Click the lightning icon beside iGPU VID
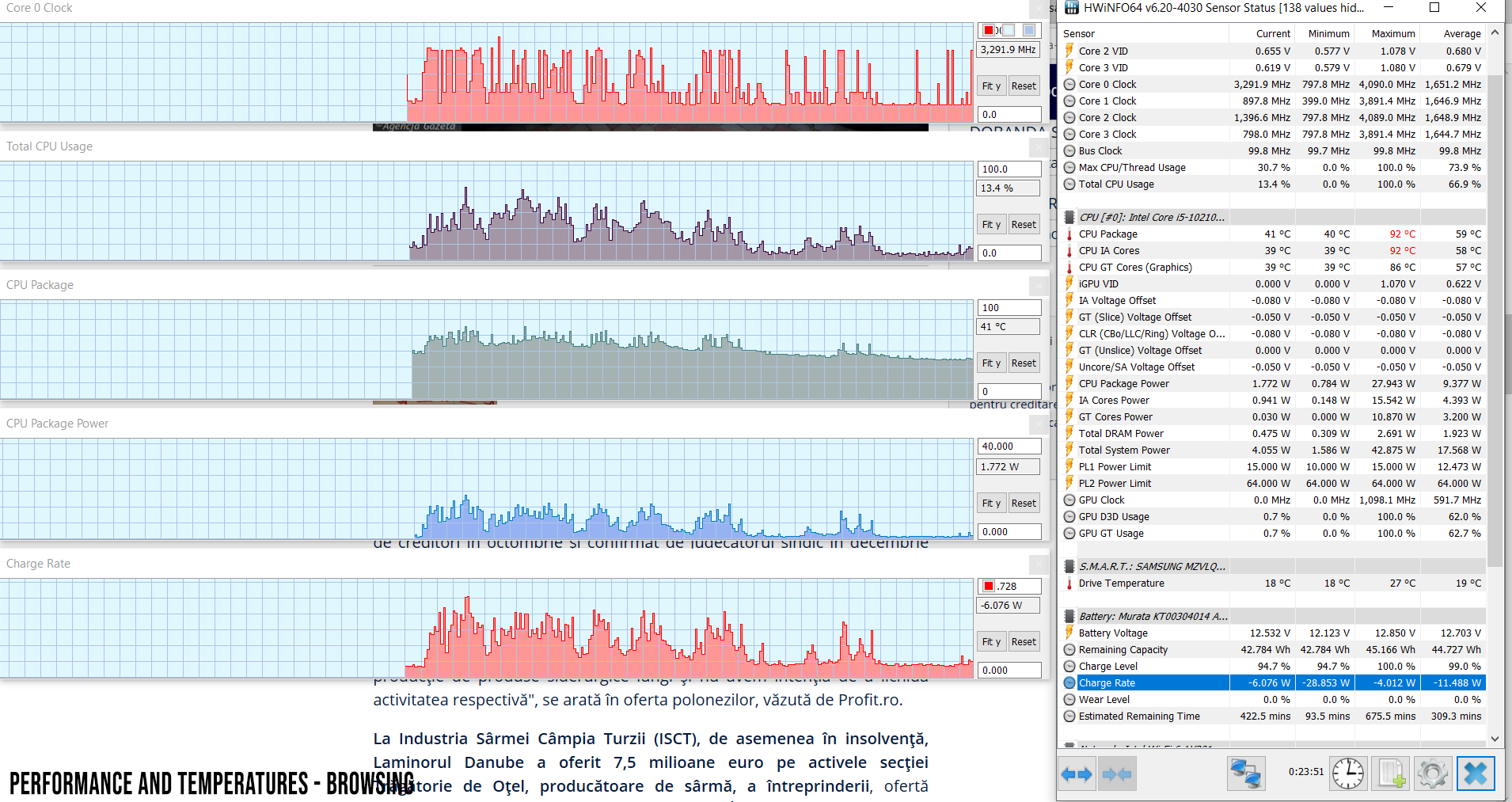Viewport: 1512px width, 802px height. [1069, 283]
